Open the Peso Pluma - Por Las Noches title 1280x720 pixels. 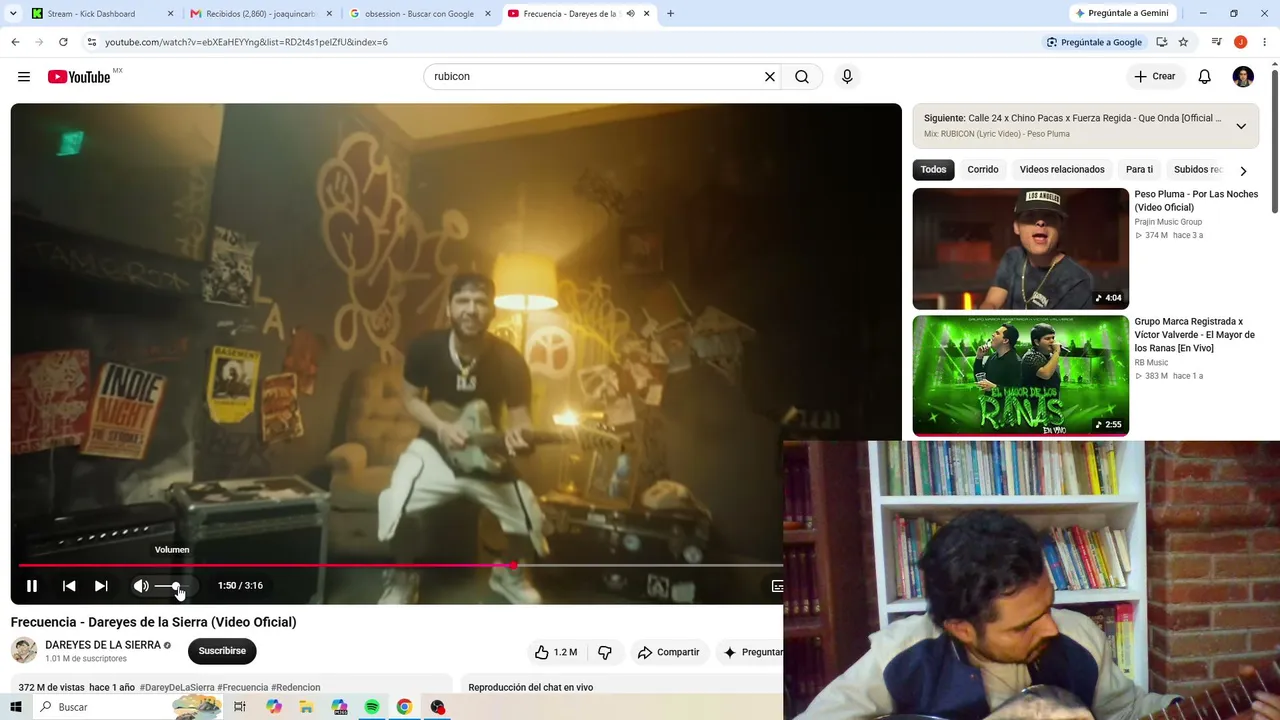point(1196,201)
